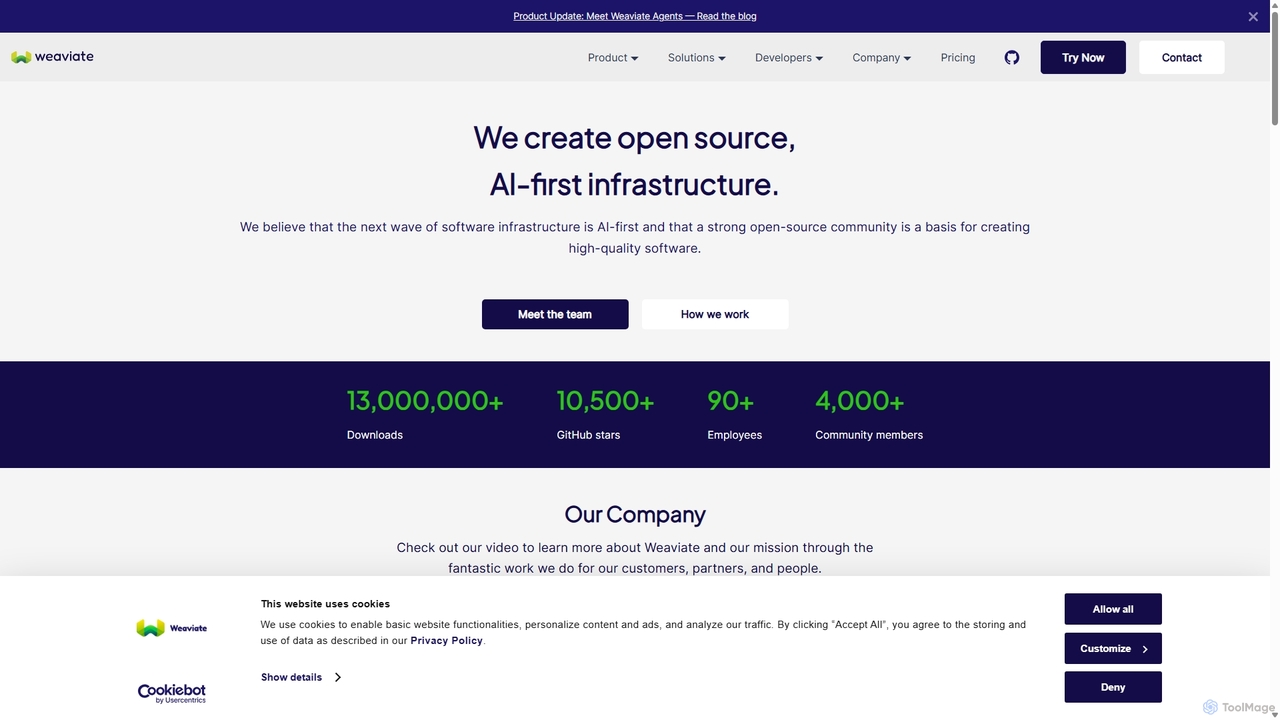
Task: Accept cookies with Allow all
Action: click(1113, 609)
